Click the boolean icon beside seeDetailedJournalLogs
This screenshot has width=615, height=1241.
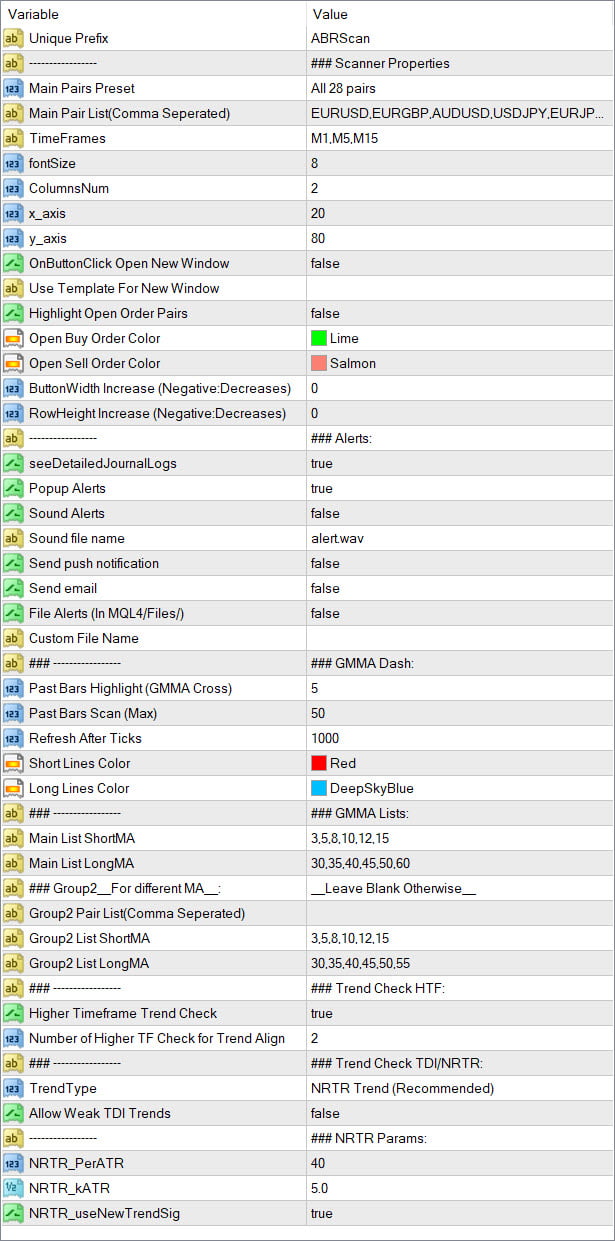point(13,463)
